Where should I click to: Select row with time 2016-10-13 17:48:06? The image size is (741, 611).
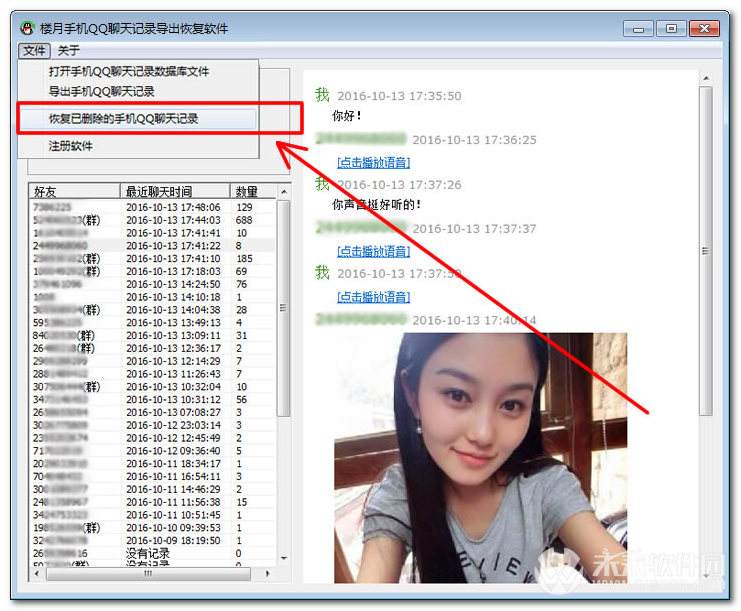[x=152, y=207]
